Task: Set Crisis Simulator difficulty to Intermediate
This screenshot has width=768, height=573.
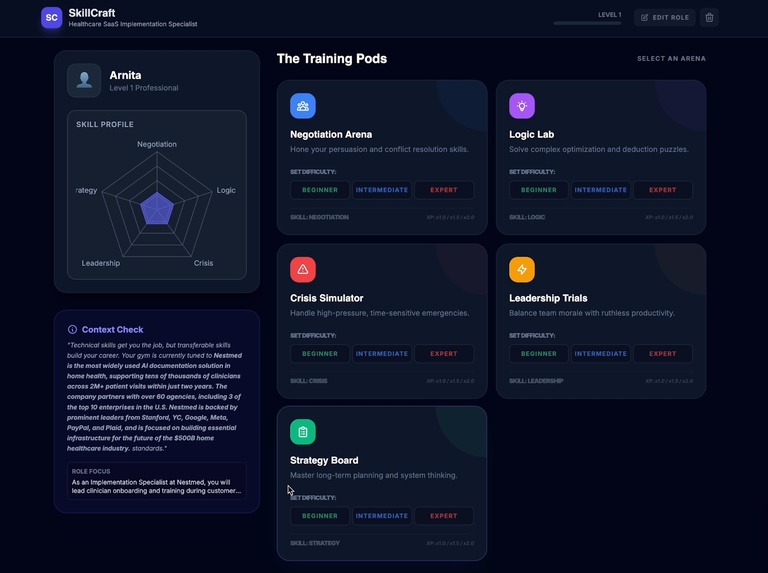Action: [382, 354]
